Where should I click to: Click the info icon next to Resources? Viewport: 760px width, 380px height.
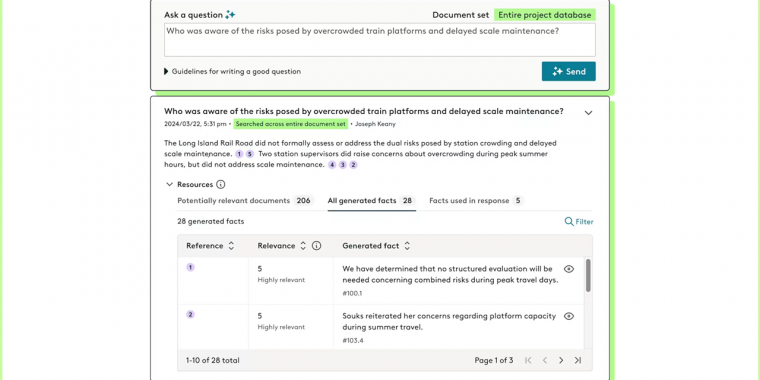221,184
